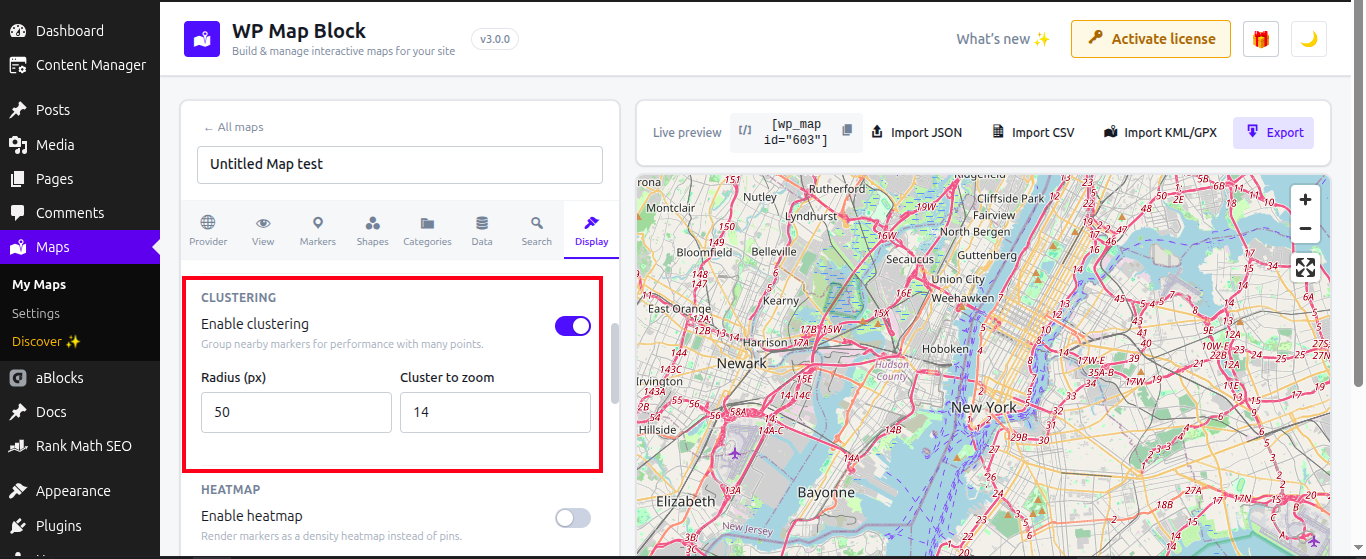1366x559 pixels.
Task: Edit the map title field
Action: point(400,165)
